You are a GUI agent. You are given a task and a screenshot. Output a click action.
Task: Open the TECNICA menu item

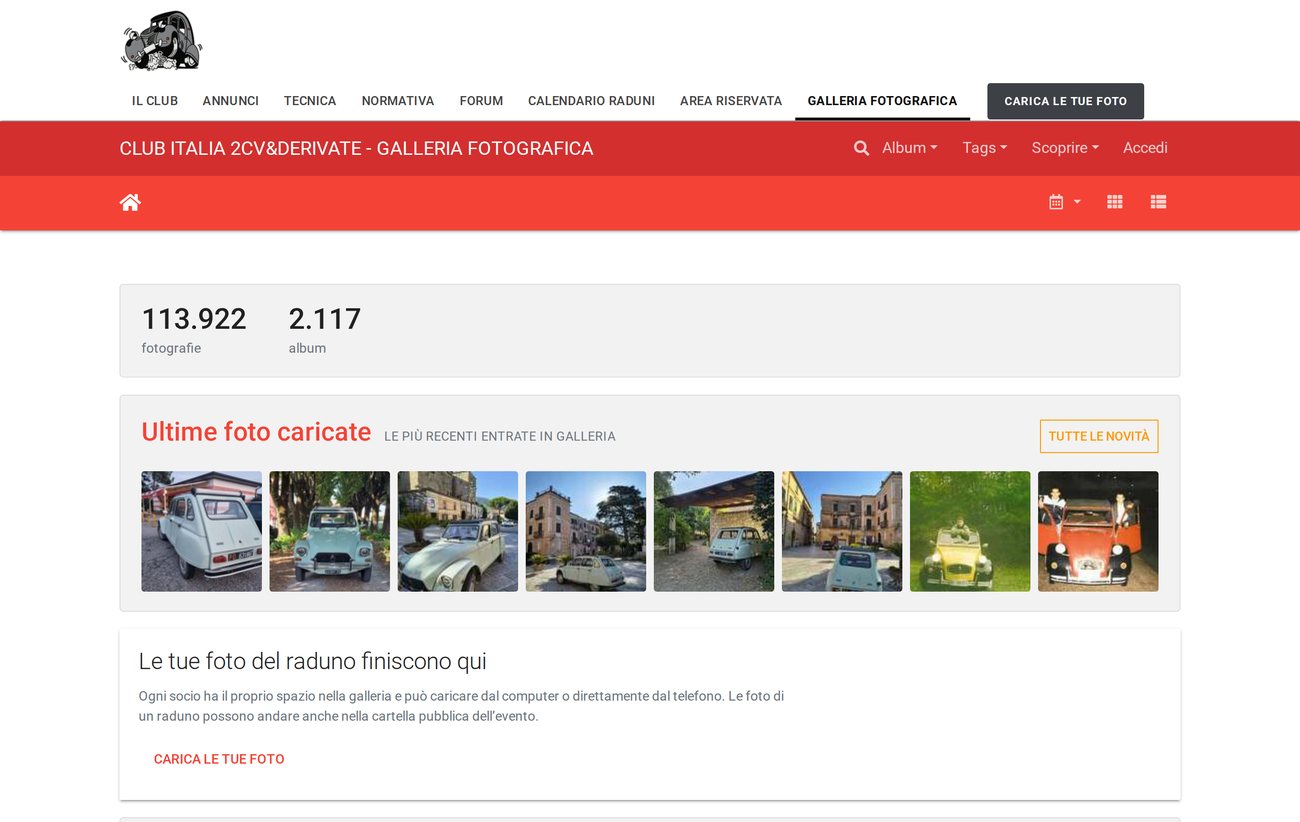[310, 101]
